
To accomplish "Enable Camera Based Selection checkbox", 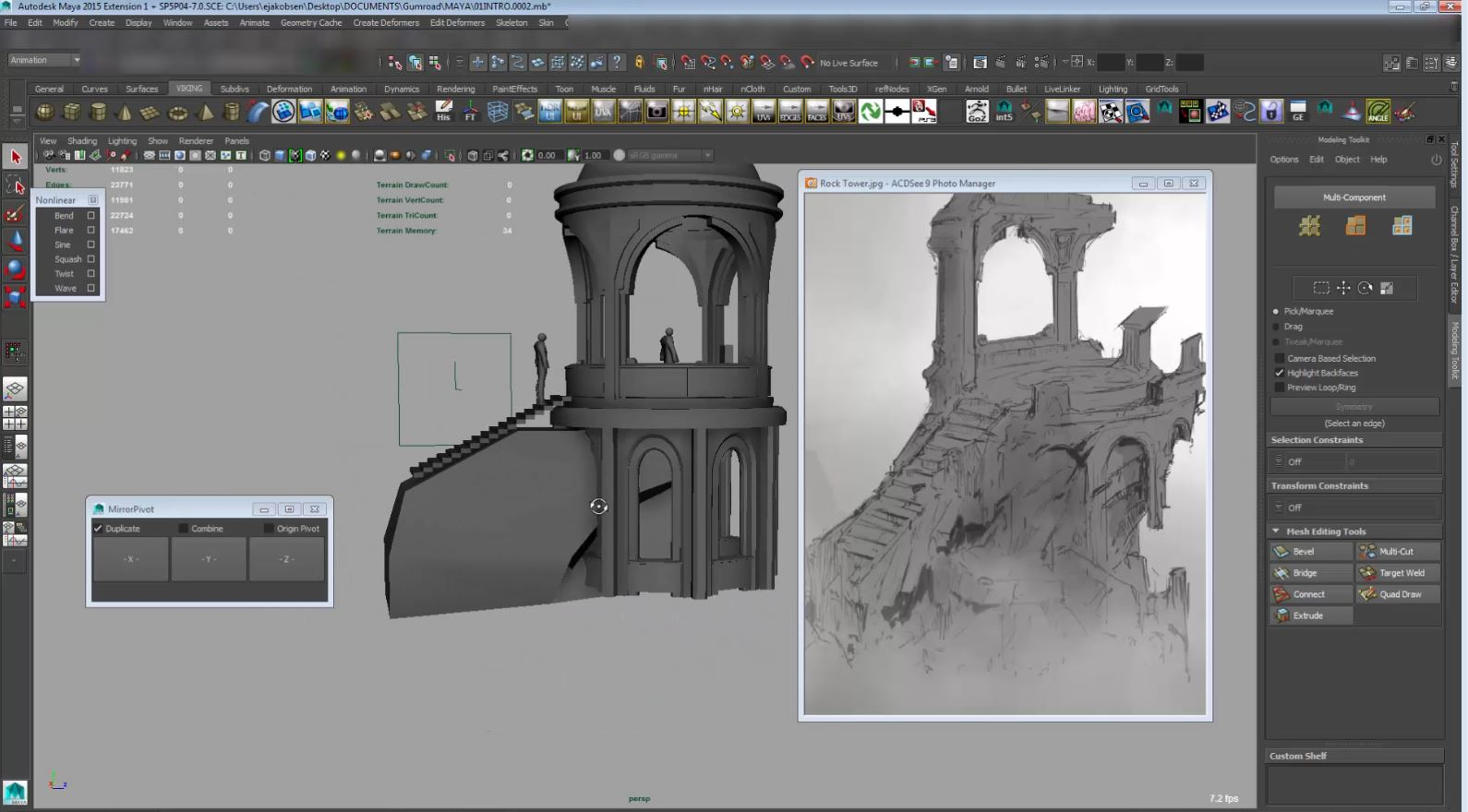I will pyautogui.click(x=1280, y=358).
